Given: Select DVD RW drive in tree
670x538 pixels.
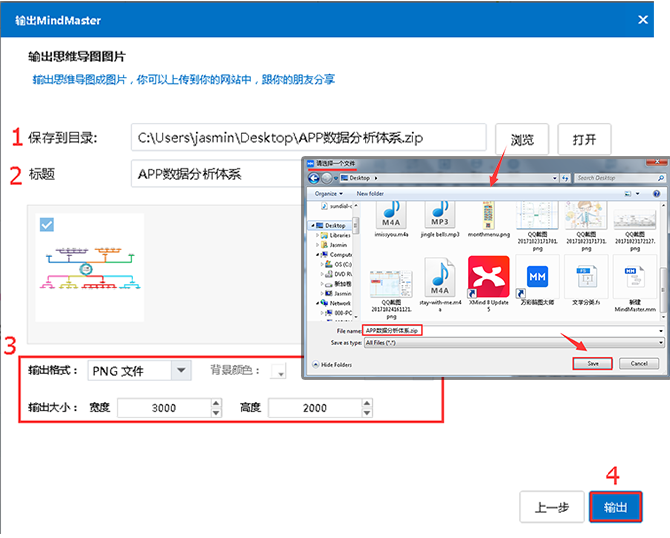Looking at the screenshot, I should tap(342, 274).
